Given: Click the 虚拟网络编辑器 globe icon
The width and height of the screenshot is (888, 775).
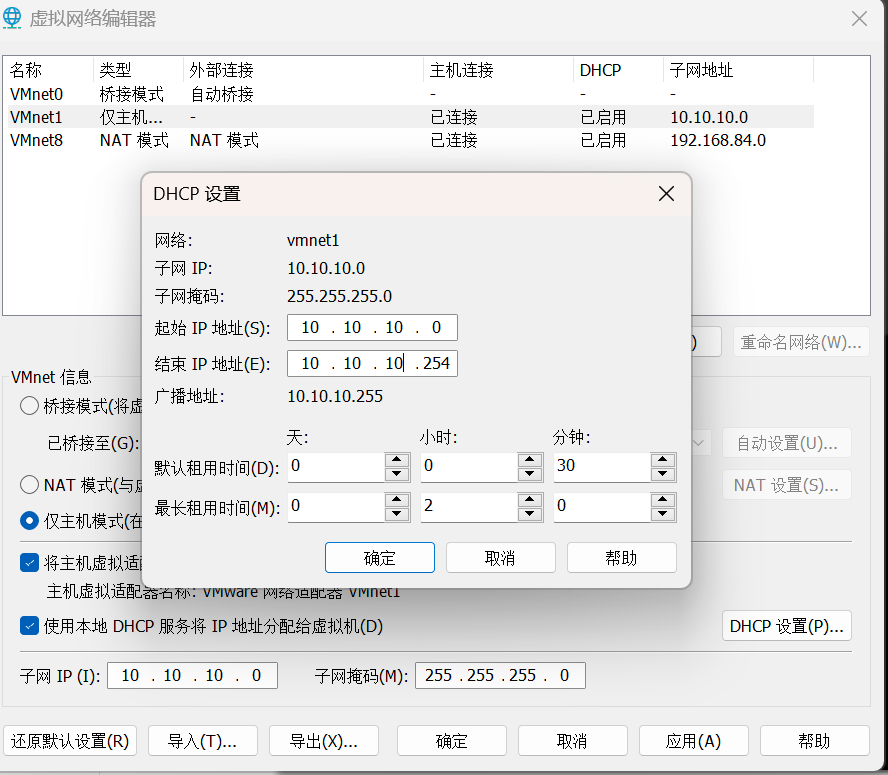Looking at the screenshot, I should 14,18.
